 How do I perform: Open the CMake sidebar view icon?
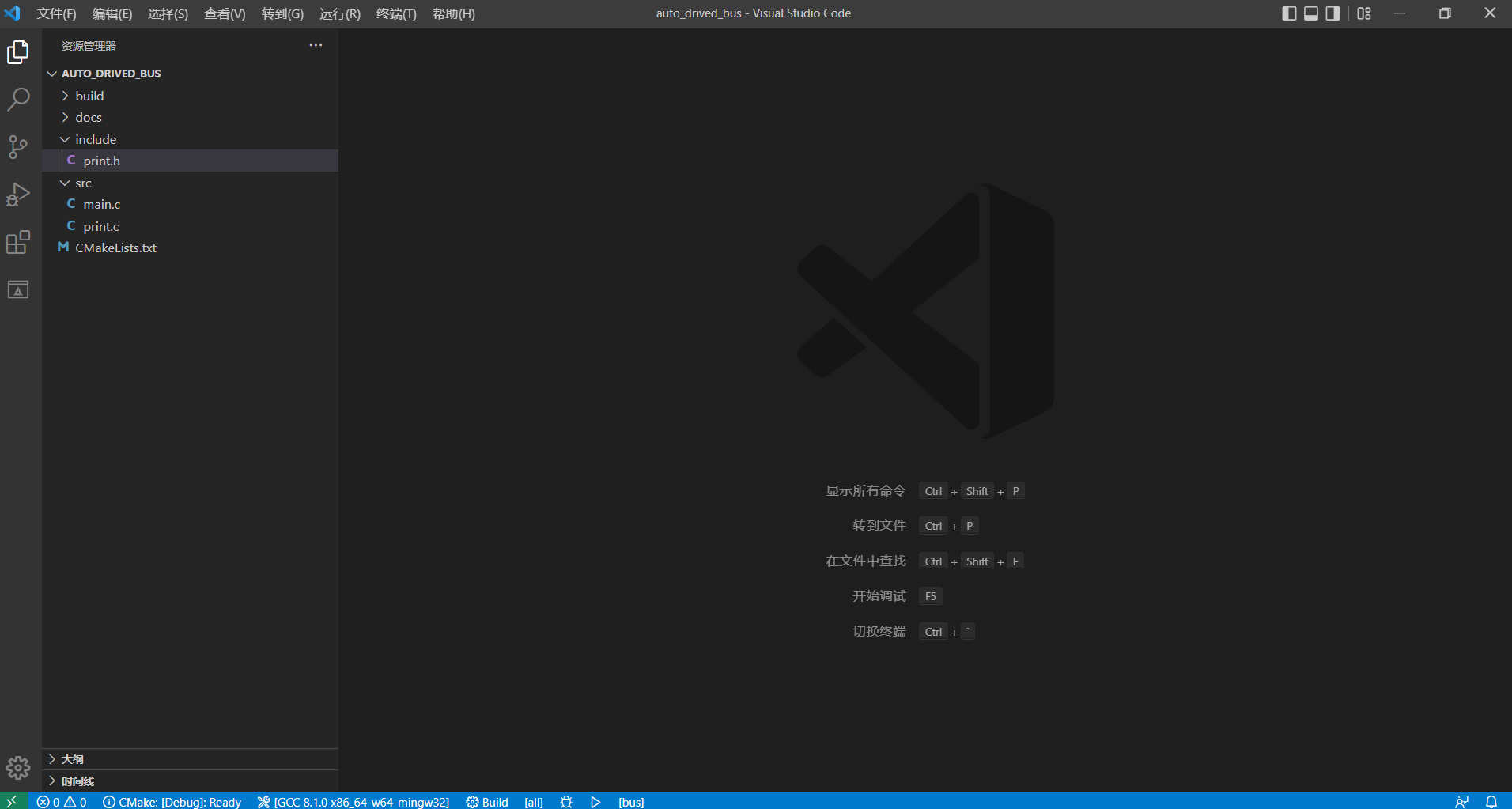tap(18, 290)
